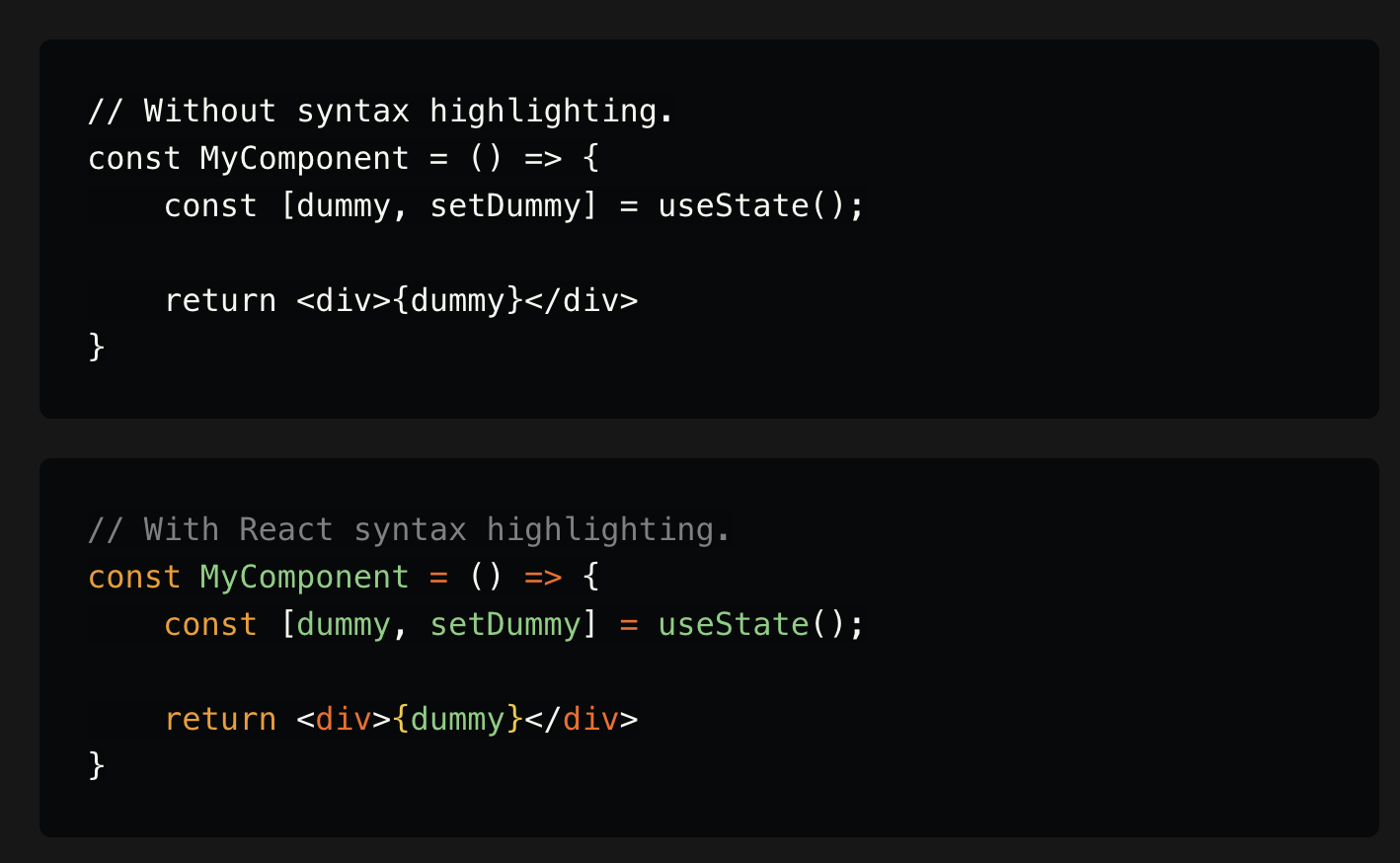Click the orange opening div tag name
The height and width of the screenshot is (863, 1400).
point(344,719)
